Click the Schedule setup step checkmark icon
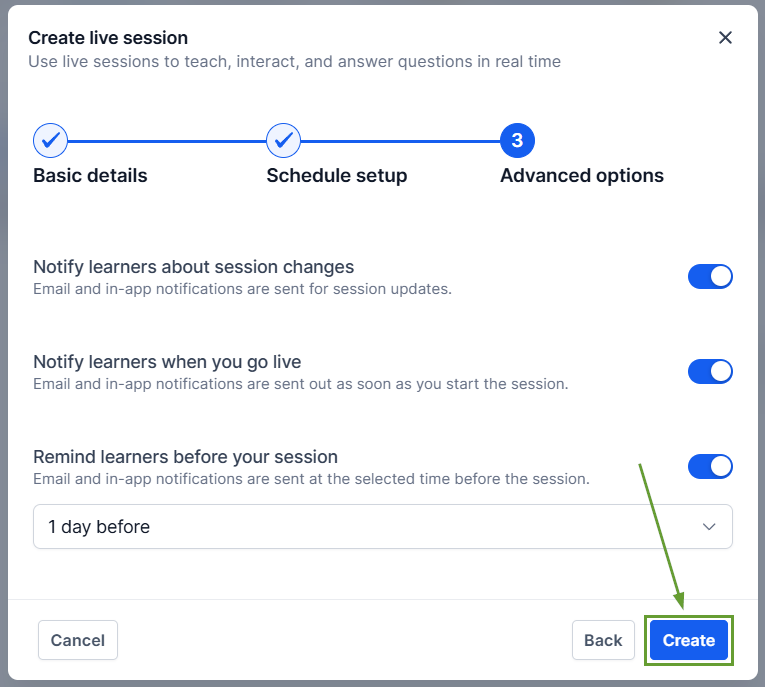 284,141
